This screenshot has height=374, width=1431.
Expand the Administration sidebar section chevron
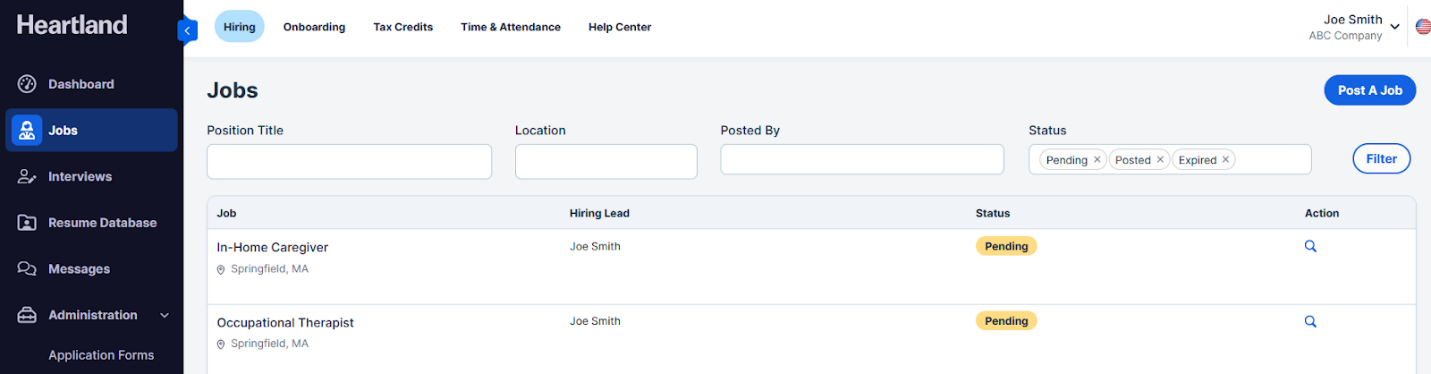coord(165,316)
